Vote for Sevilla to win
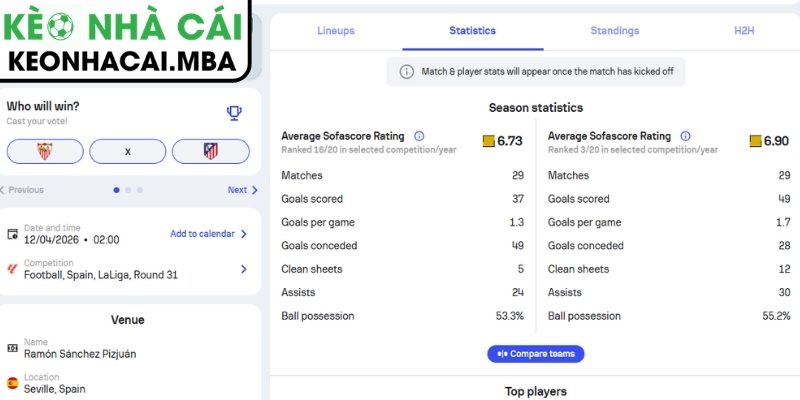 (44, 151)
